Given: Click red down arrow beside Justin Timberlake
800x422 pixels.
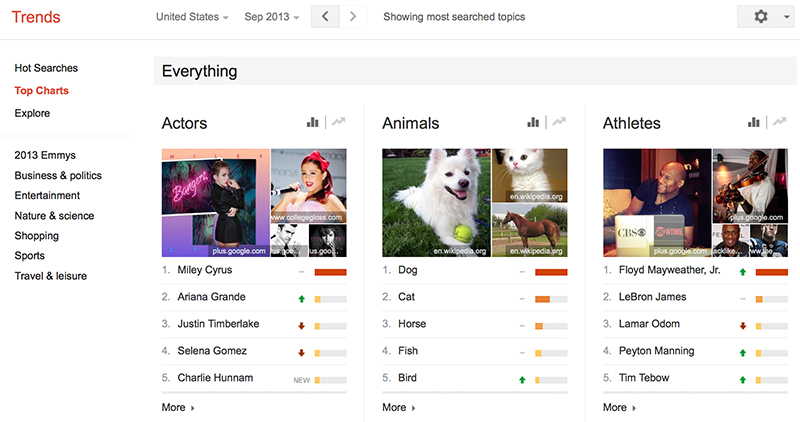Looking at the screenshot, I should pos(302,326).
